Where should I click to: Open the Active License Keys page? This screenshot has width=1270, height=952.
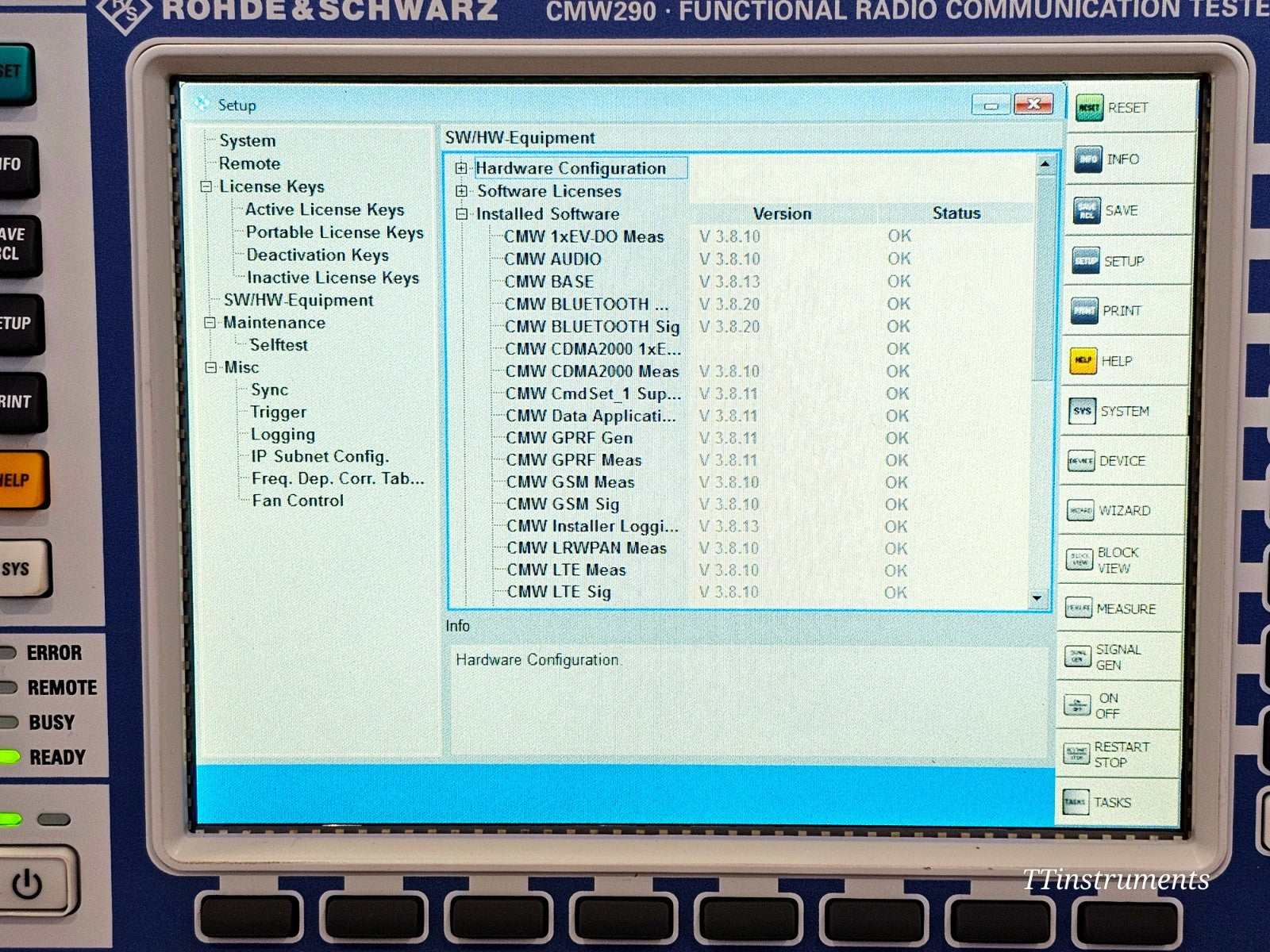pos(324,209)
